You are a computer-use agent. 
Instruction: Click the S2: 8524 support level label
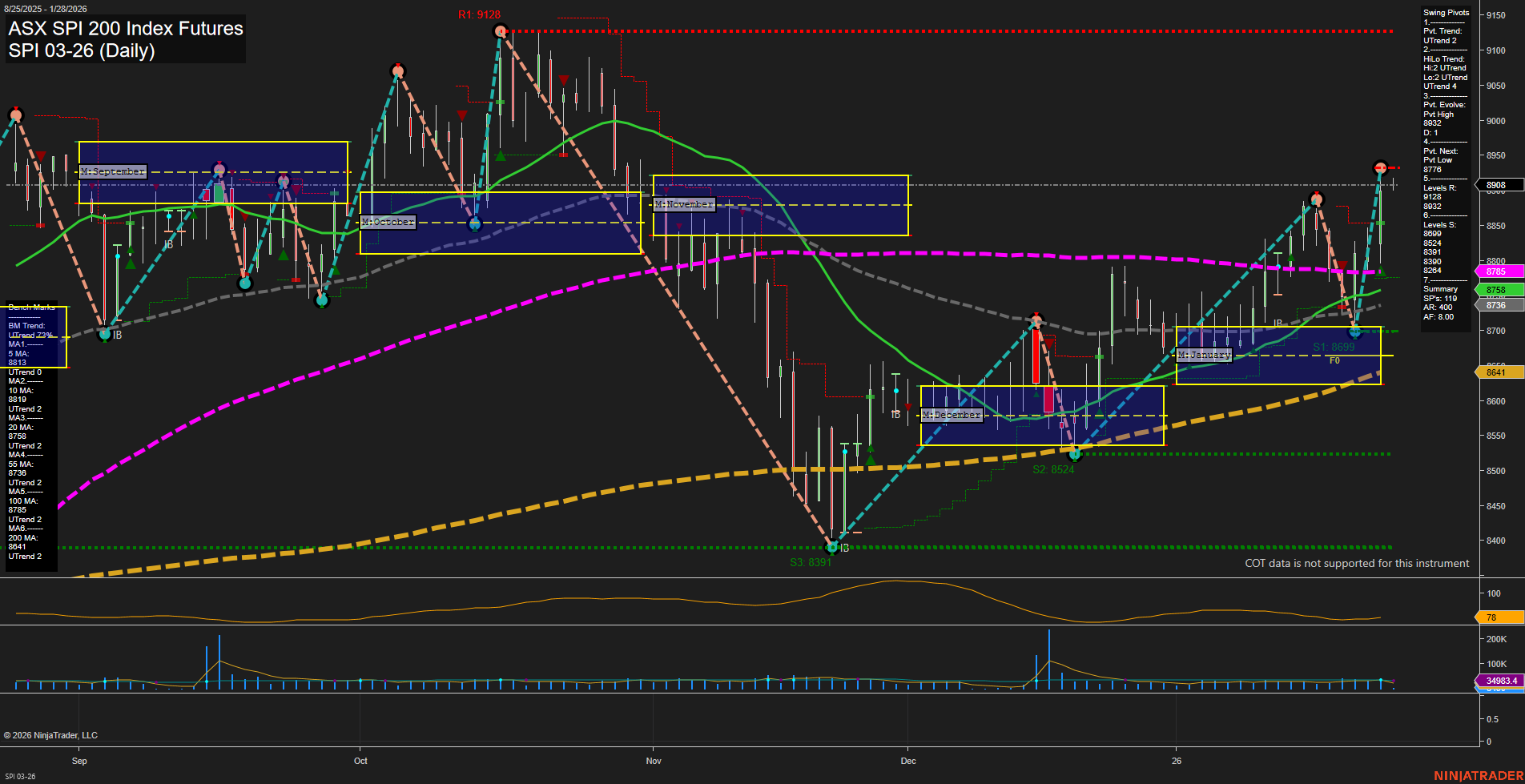click(1052, 469)
